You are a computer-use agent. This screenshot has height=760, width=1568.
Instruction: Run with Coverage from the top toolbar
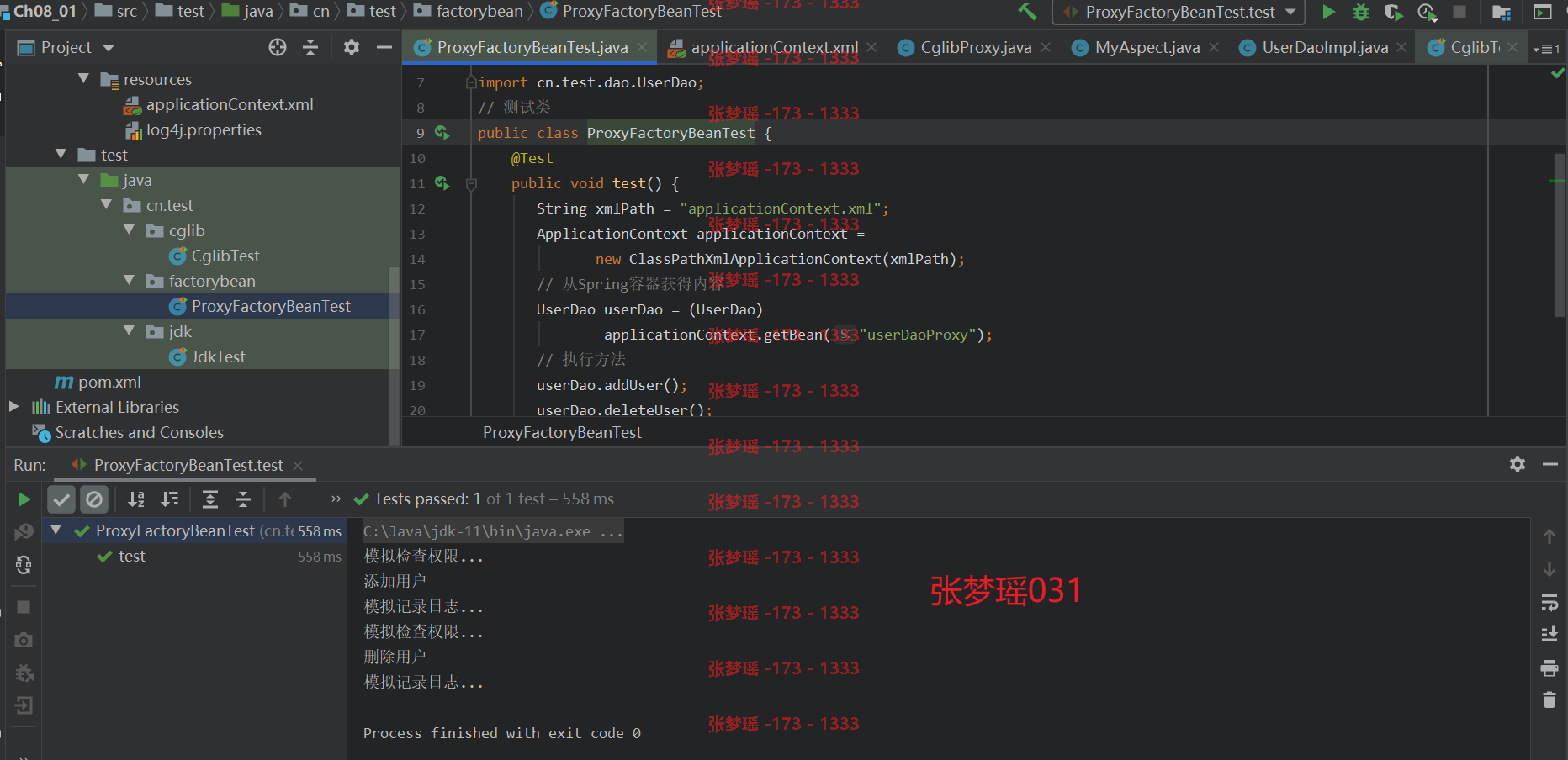pyautogui.click(x=1393, y=12)
